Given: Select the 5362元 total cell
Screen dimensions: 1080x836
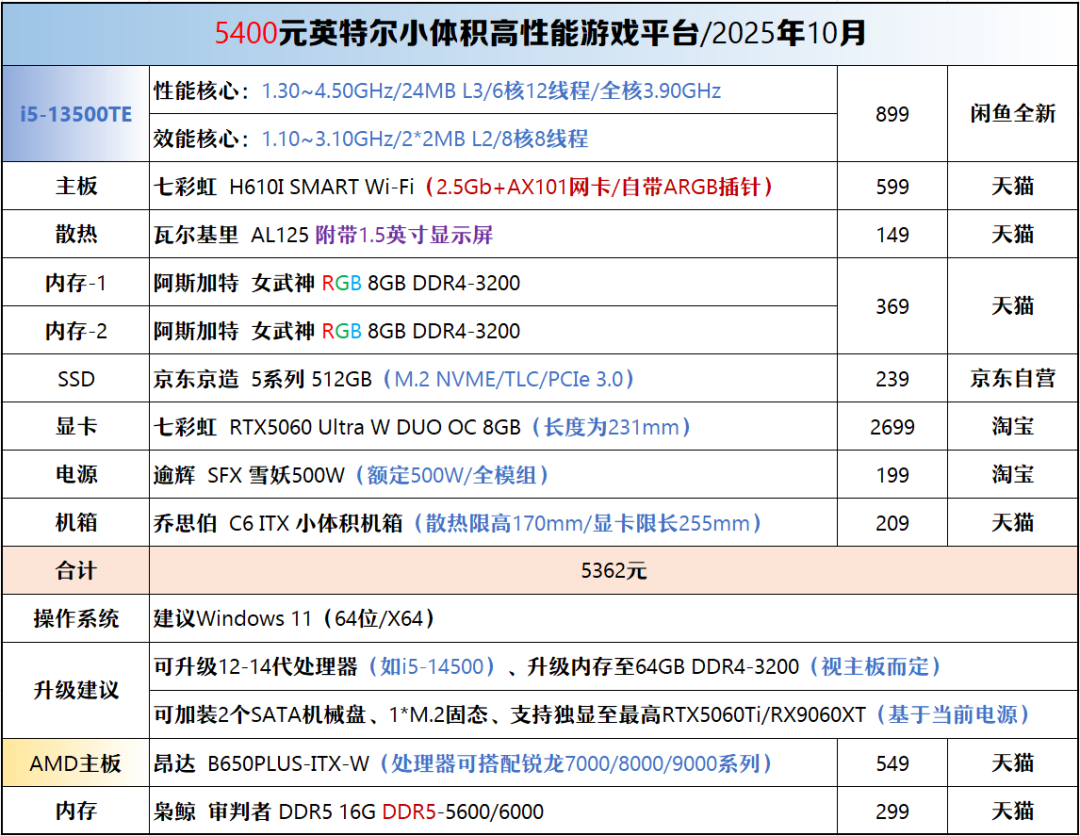Looking at the screenshot, I should click(x=613, y=571).
